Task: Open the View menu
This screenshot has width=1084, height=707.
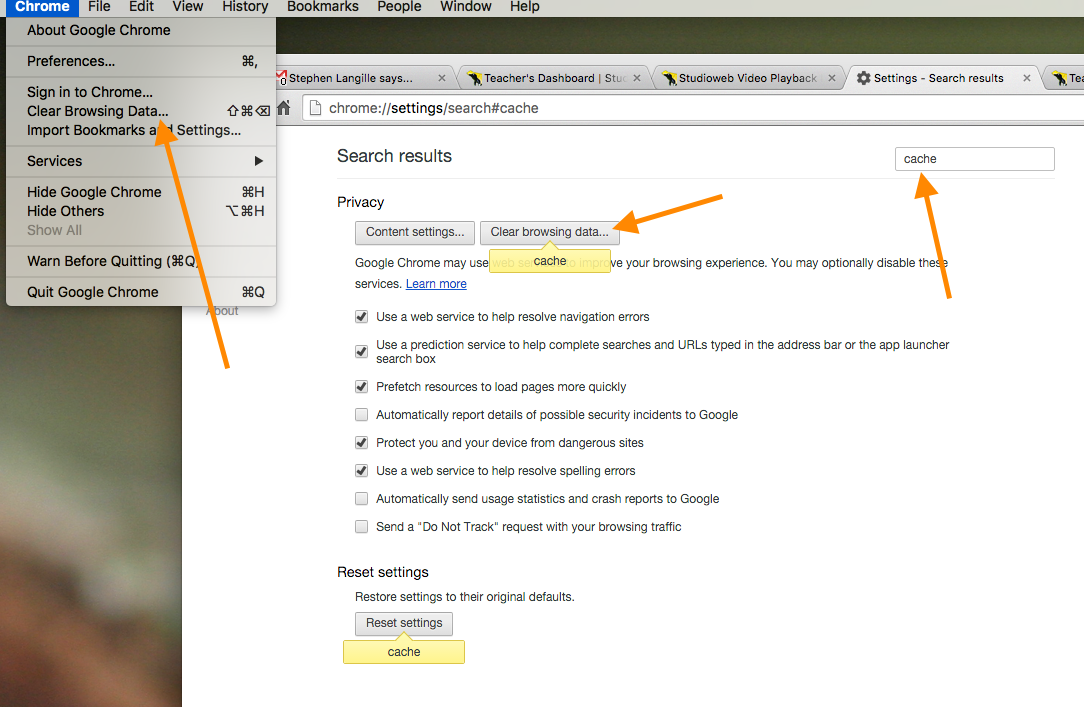Action: tap(187, 7)
